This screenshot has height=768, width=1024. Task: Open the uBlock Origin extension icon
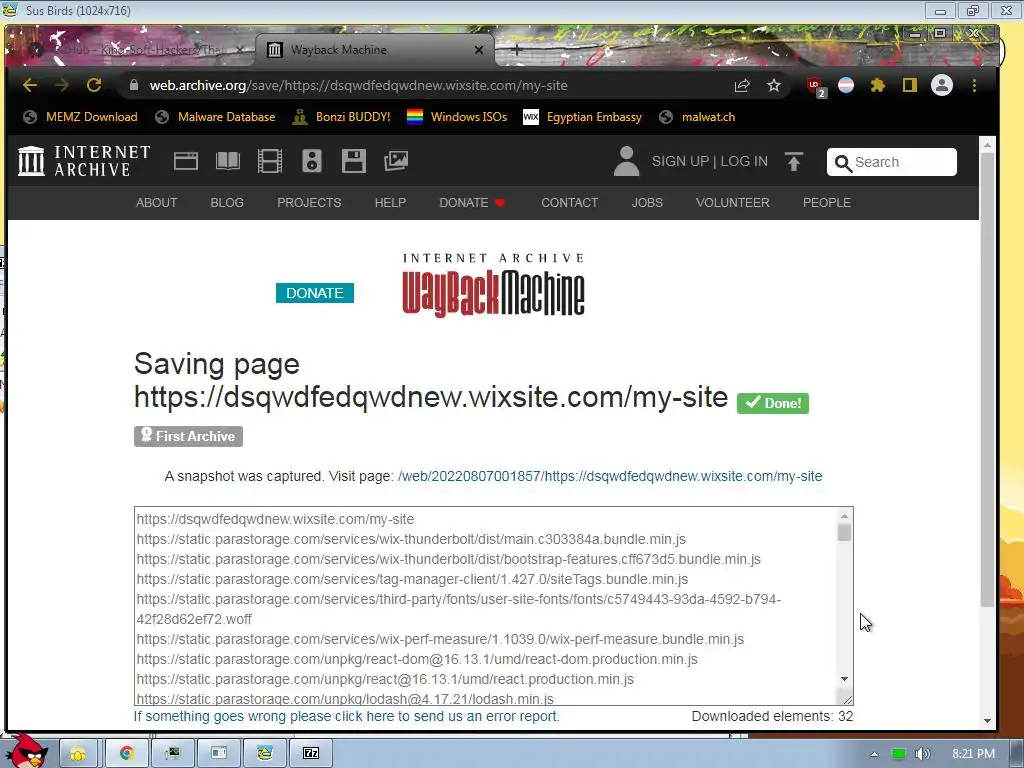[x=815, y=86]
